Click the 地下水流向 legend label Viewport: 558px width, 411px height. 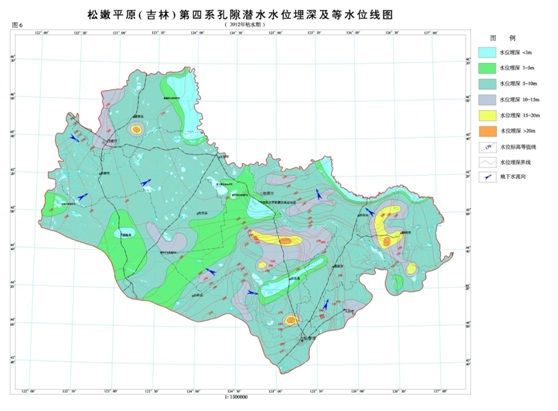pyautogui.click(x=513, y=176)
